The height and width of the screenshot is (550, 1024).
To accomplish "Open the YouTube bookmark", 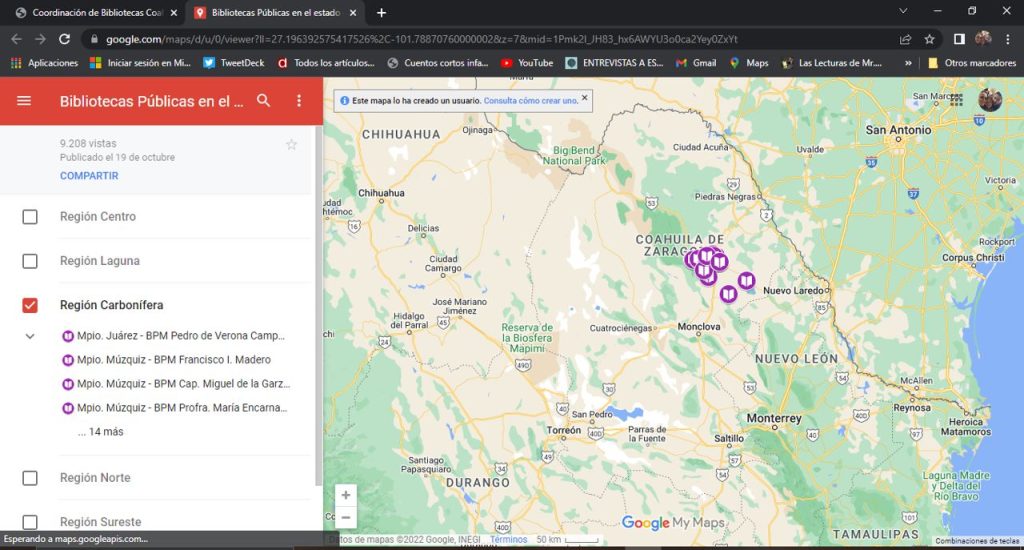I will 527,63.
